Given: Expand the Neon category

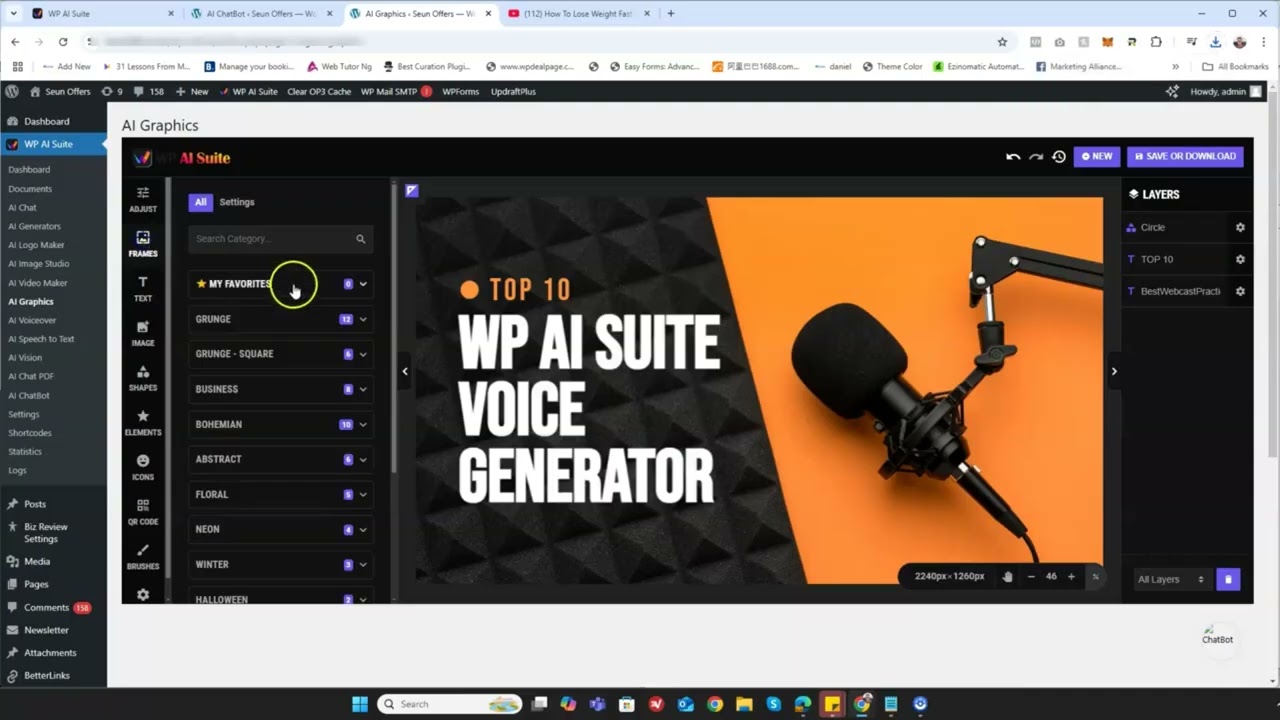Looking at the screenshot, I should tap(280, 529).
